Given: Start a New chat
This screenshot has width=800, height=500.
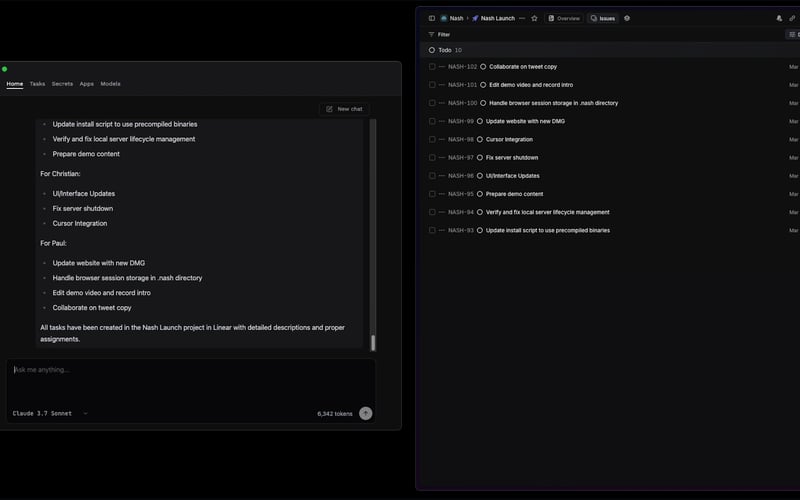Looking at the screenshot, I should click(x=344, y=109).
